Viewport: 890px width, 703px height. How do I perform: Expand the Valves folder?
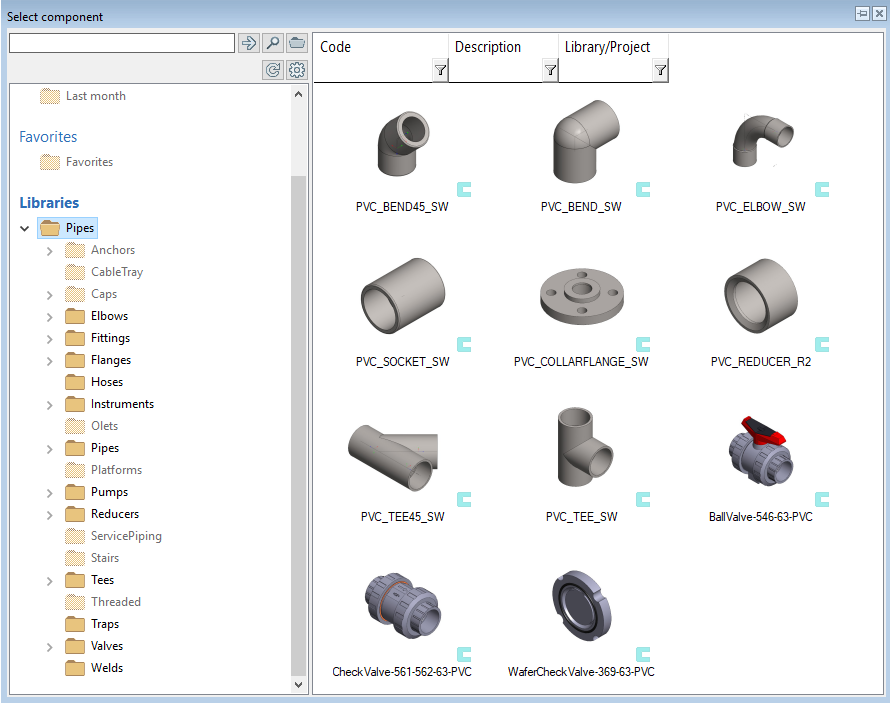tap(50, 646)
